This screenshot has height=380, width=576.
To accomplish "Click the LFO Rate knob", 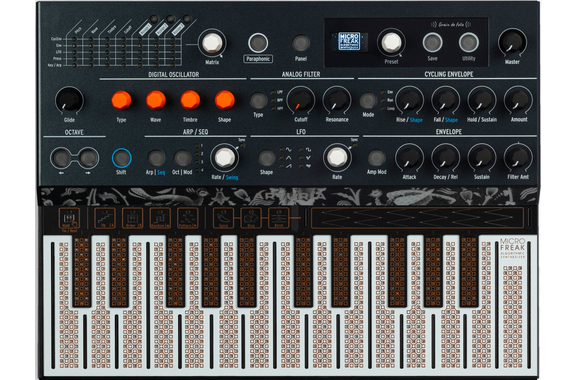I will click(x=337, y=158).
